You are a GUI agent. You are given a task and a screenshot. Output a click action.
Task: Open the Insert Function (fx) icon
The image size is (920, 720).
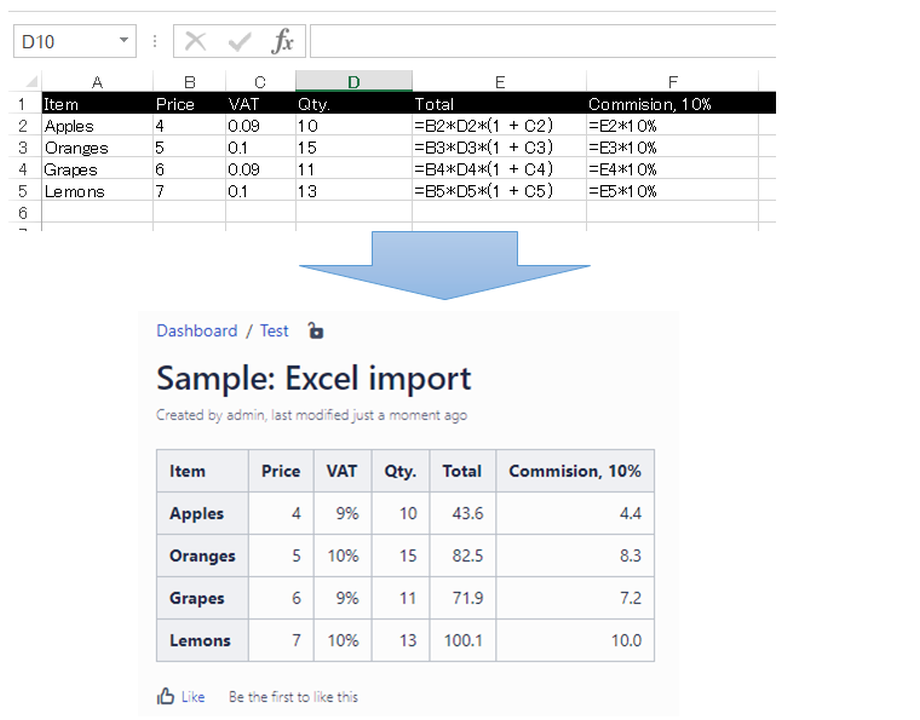pos(281,41)
